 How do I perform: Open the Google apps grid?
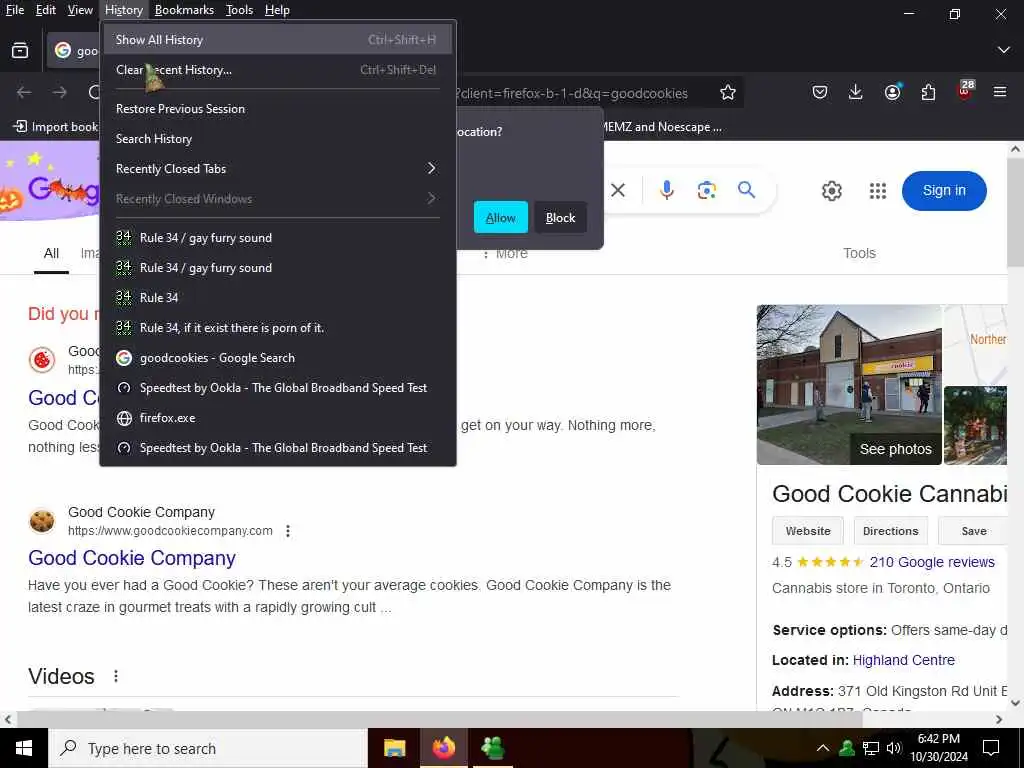(x=878, y=191)
